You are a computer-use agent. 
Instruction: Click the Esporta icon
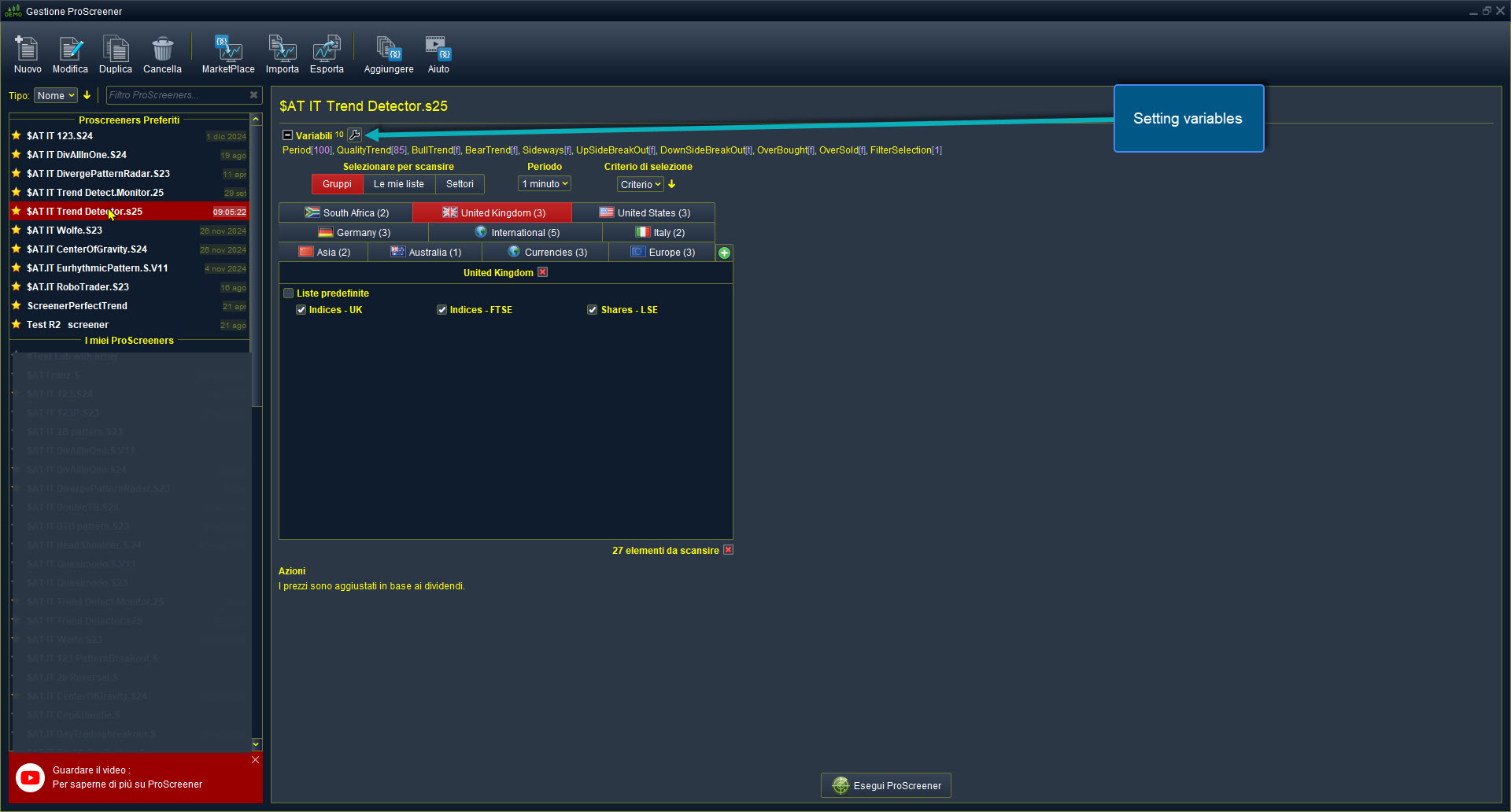[x=327, y=50]
